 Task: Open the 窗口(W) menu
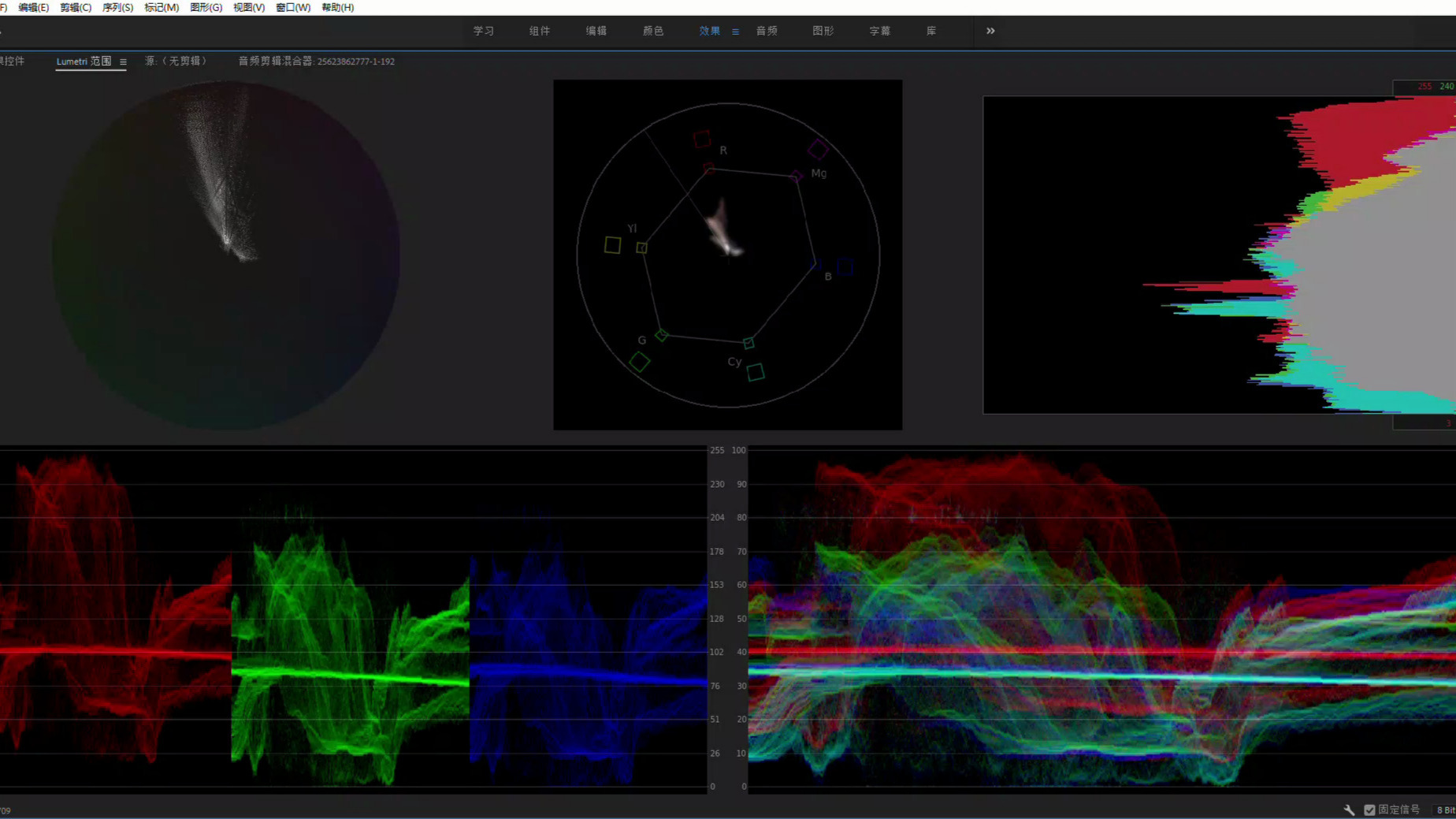292,7
